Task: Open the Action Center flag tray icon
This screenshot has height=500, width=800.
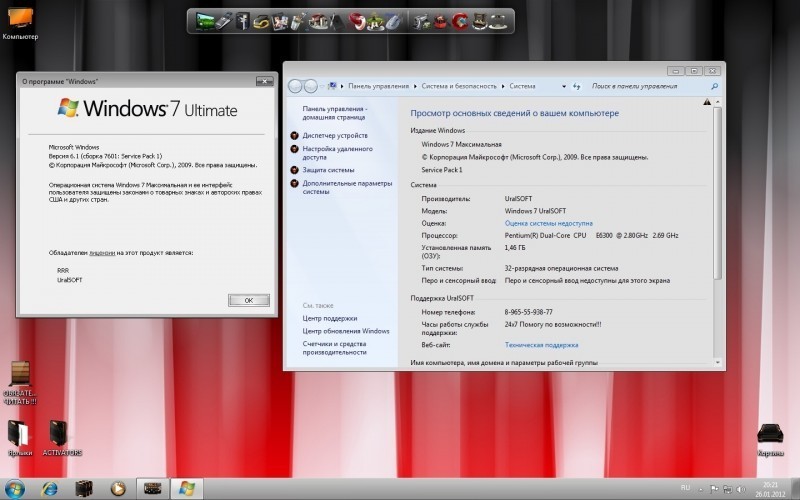Action: [714, 489]
